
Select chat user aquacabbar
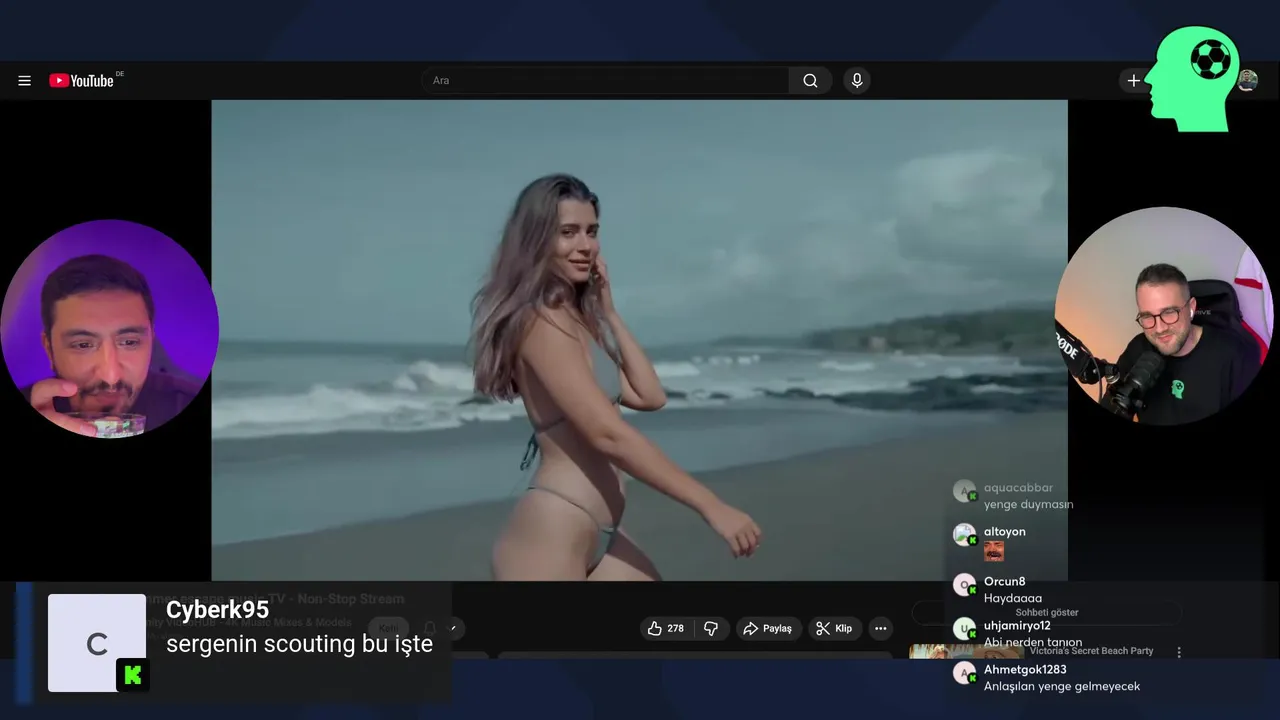1018,488
